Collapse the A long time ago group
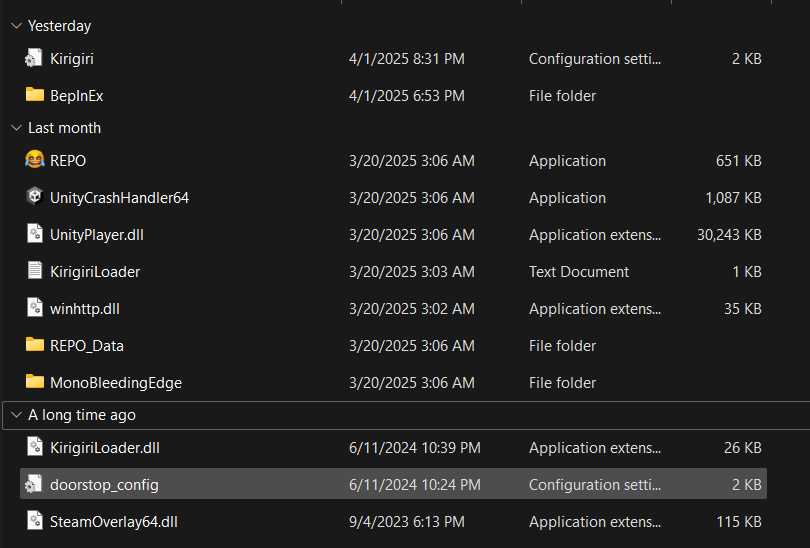The image size is (810, 548). 15,415
